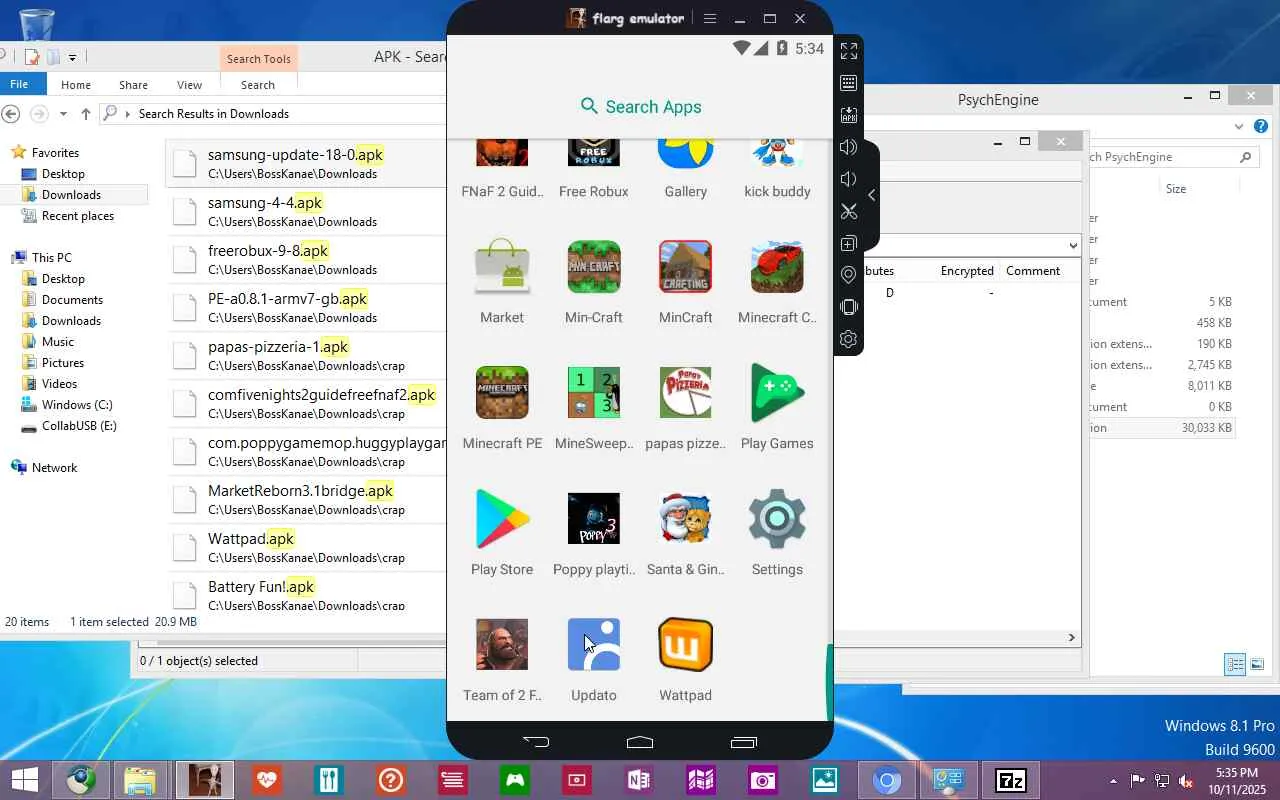Open Documents under This PC
1280x800 pixels.
click(72, 300)
